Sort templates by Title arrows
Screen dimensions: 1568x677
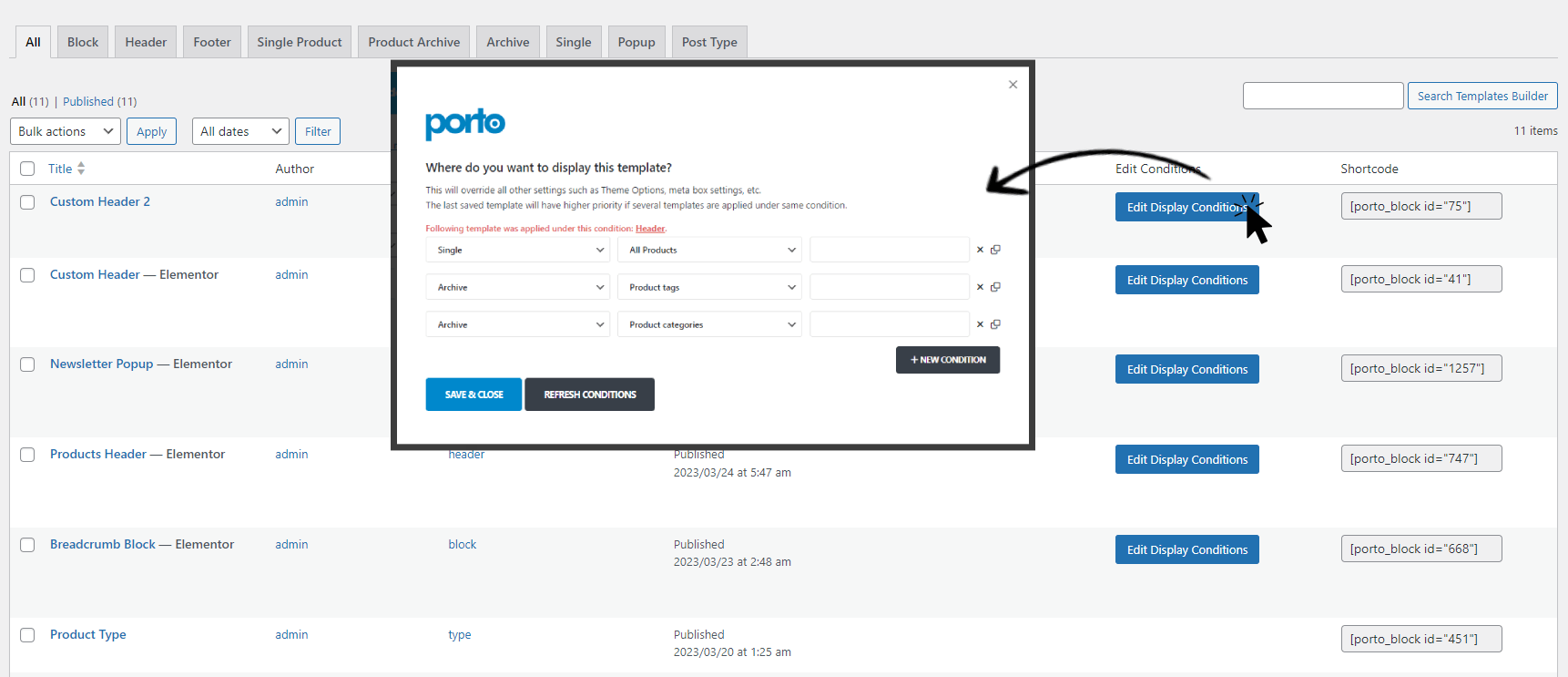click(x=81, y=169)
